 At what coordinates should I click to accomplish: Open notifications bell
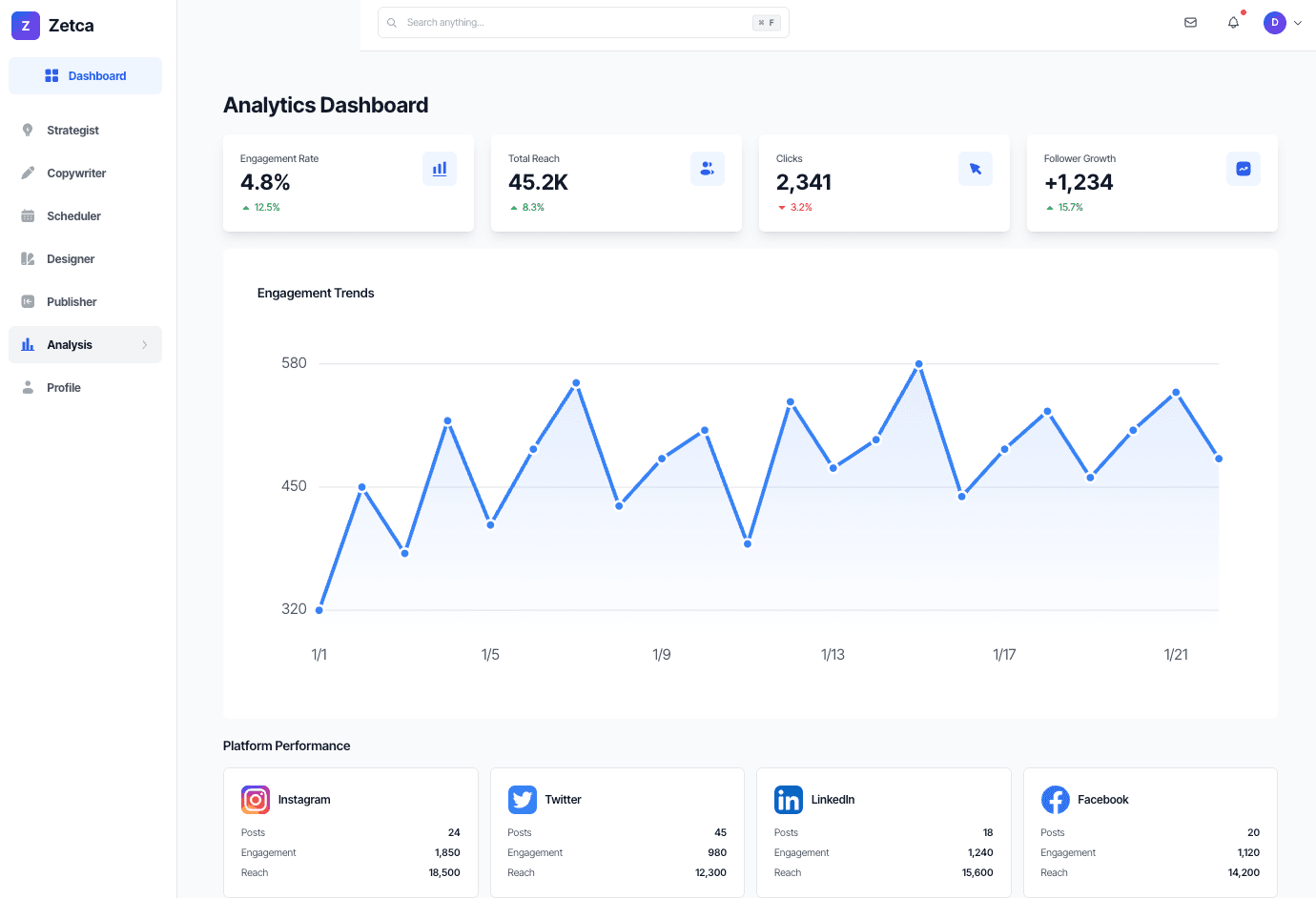pos(1233,23)
